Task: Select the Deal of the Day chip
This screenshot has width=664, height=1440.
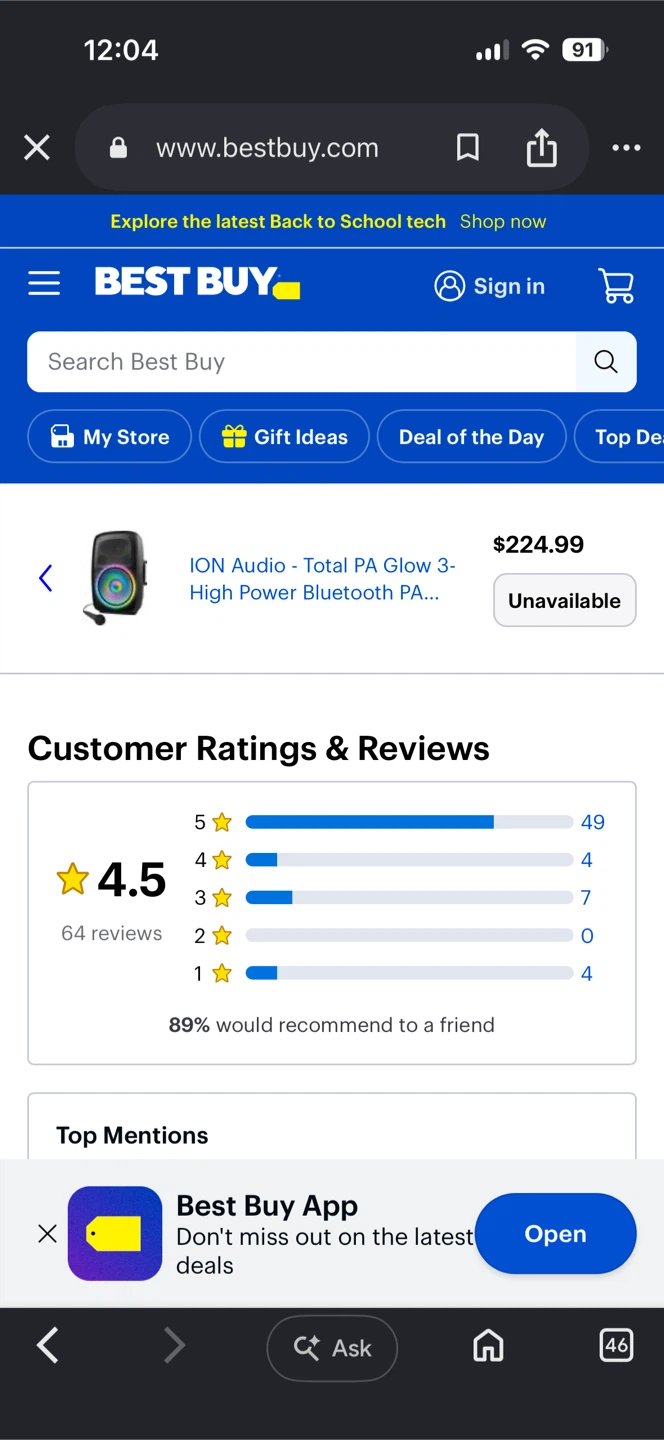Action: tap(471, 437)
